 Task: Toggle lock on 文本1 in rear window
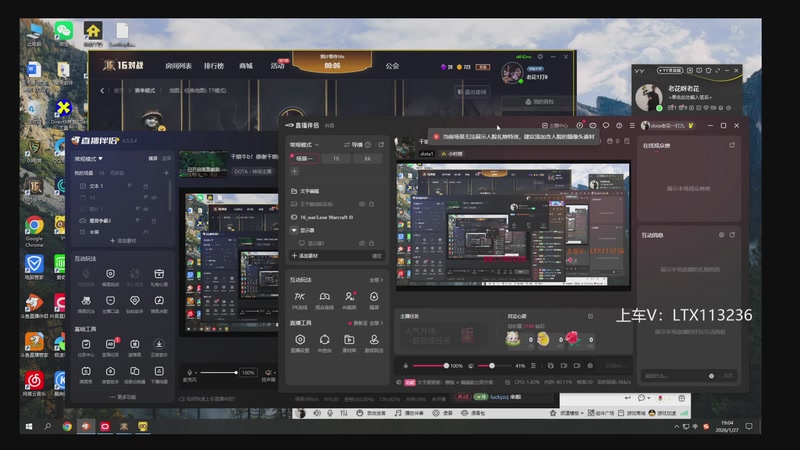[x=146, y=186]
